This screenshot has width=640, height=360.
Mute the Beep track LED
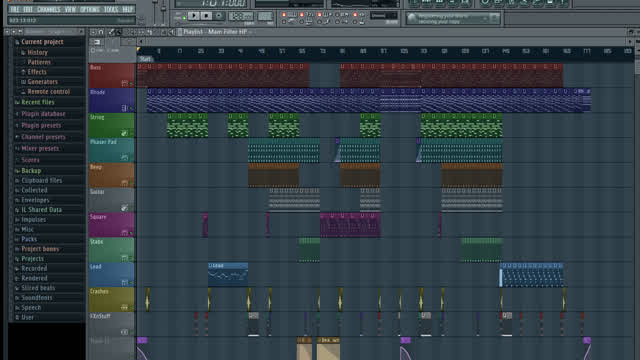coord(131,183)
